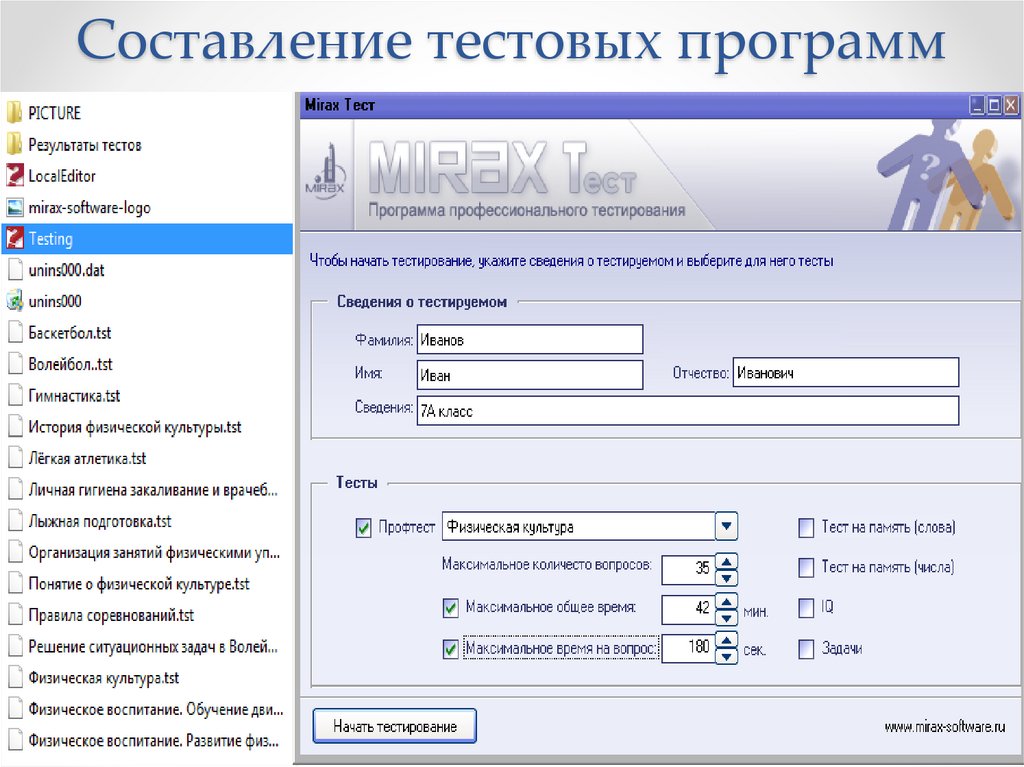The height and width of the screenshot is (767, 1024).
Task: Select the Баскетбол.tst file icon
Action: (15, 332)
